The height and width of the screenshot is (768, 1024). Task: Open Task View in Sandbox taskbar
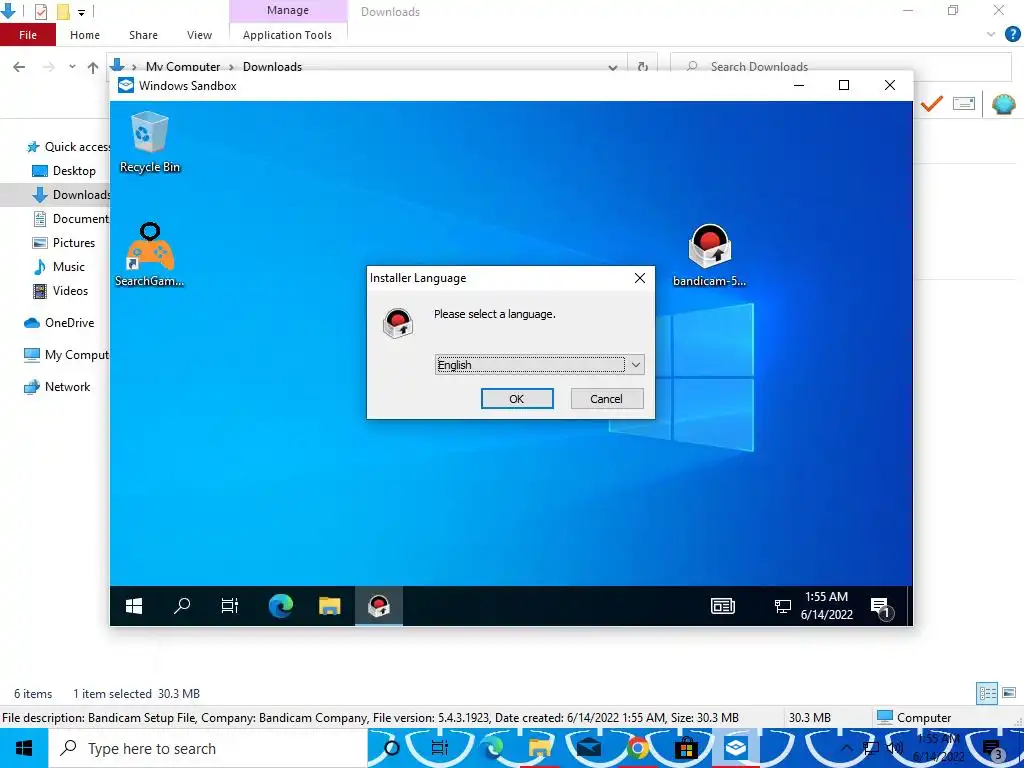230,606
